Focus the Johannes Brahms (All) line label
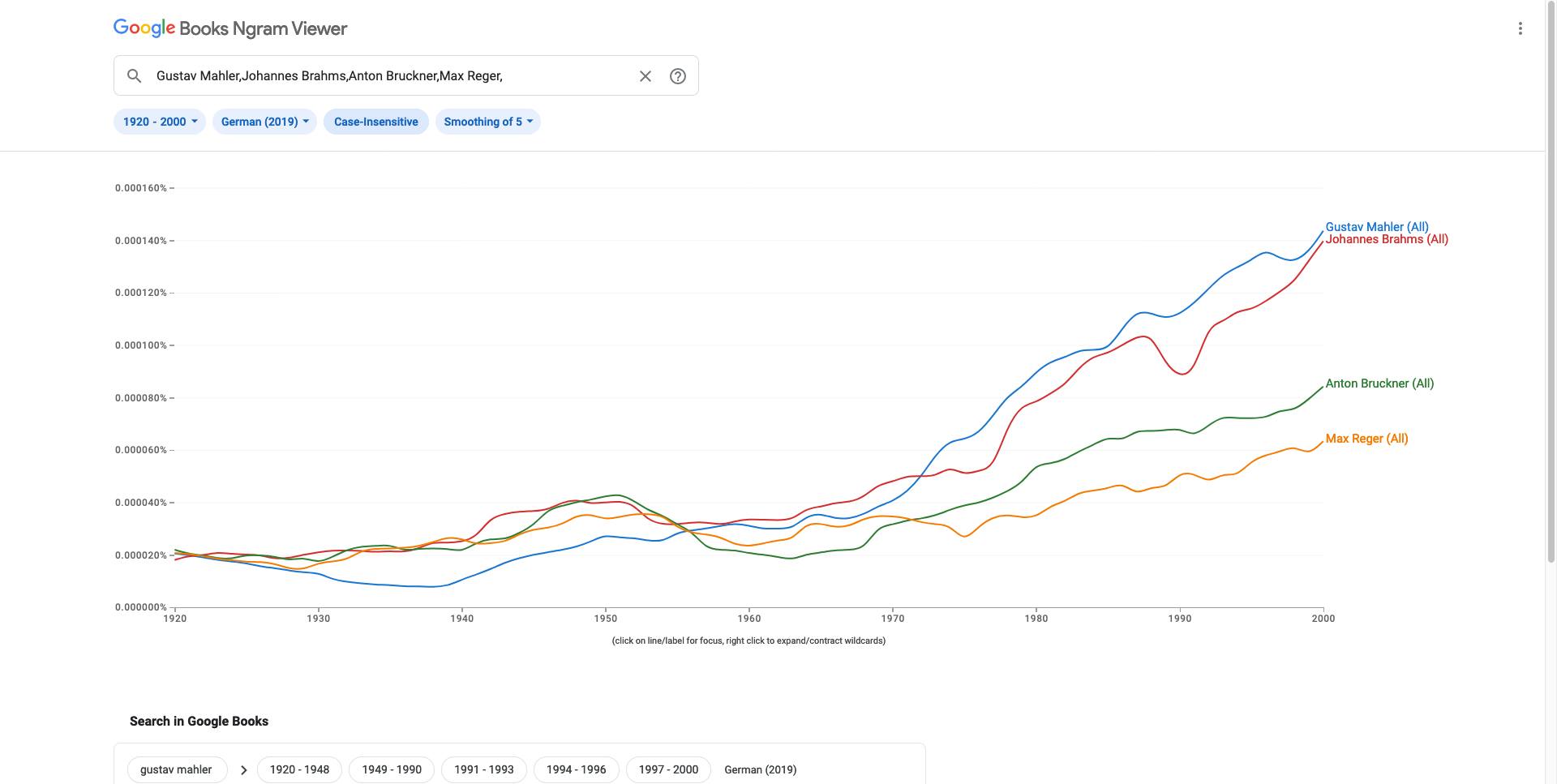1557x784 pixels. pyautogui.click(x=1387, y=239)
